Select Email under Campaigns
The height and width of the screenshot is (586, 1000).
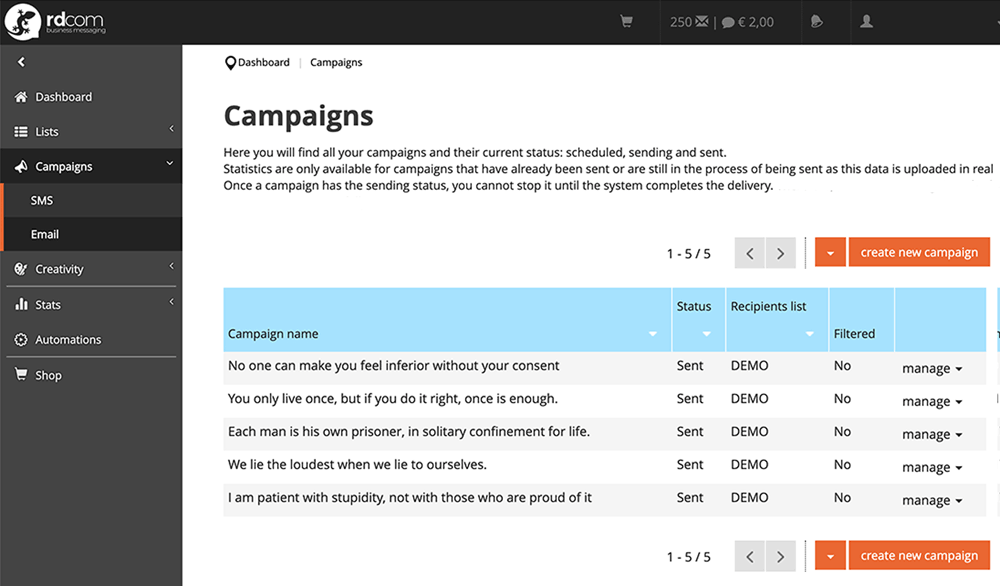[x=45, y=234]
